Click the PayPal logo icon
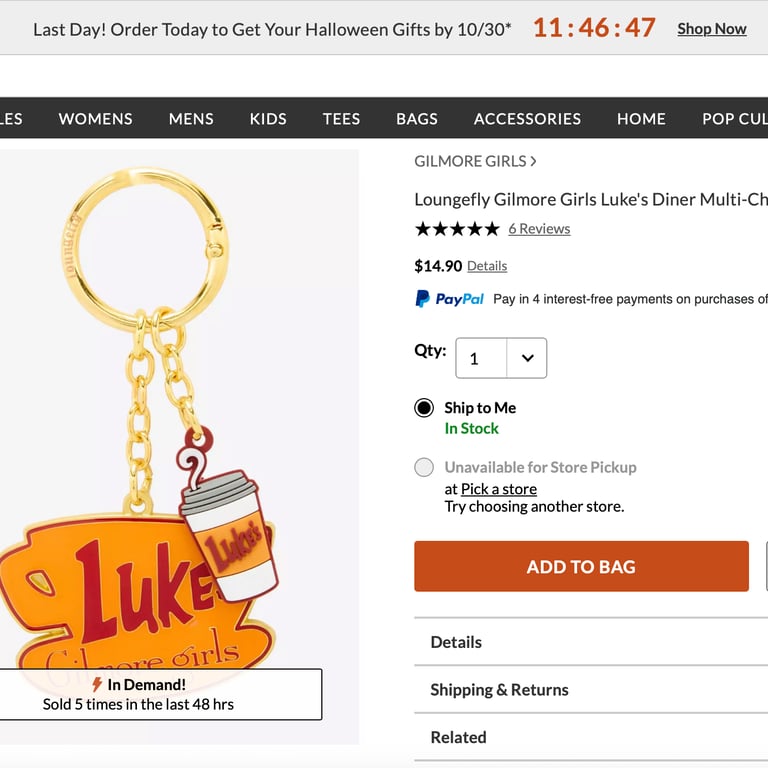This screenshot has width=768, height=768. coord(449,299)
